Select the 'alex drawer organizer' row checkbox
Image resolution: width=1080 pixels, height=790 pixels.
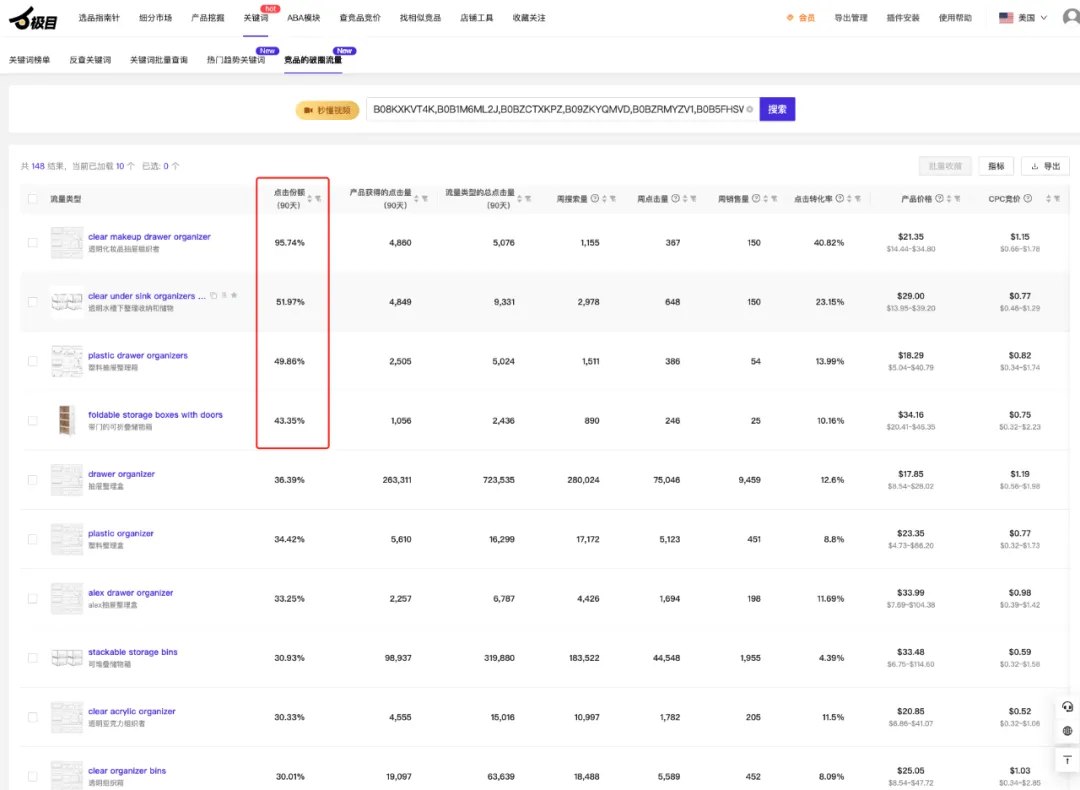pos(32,599)
